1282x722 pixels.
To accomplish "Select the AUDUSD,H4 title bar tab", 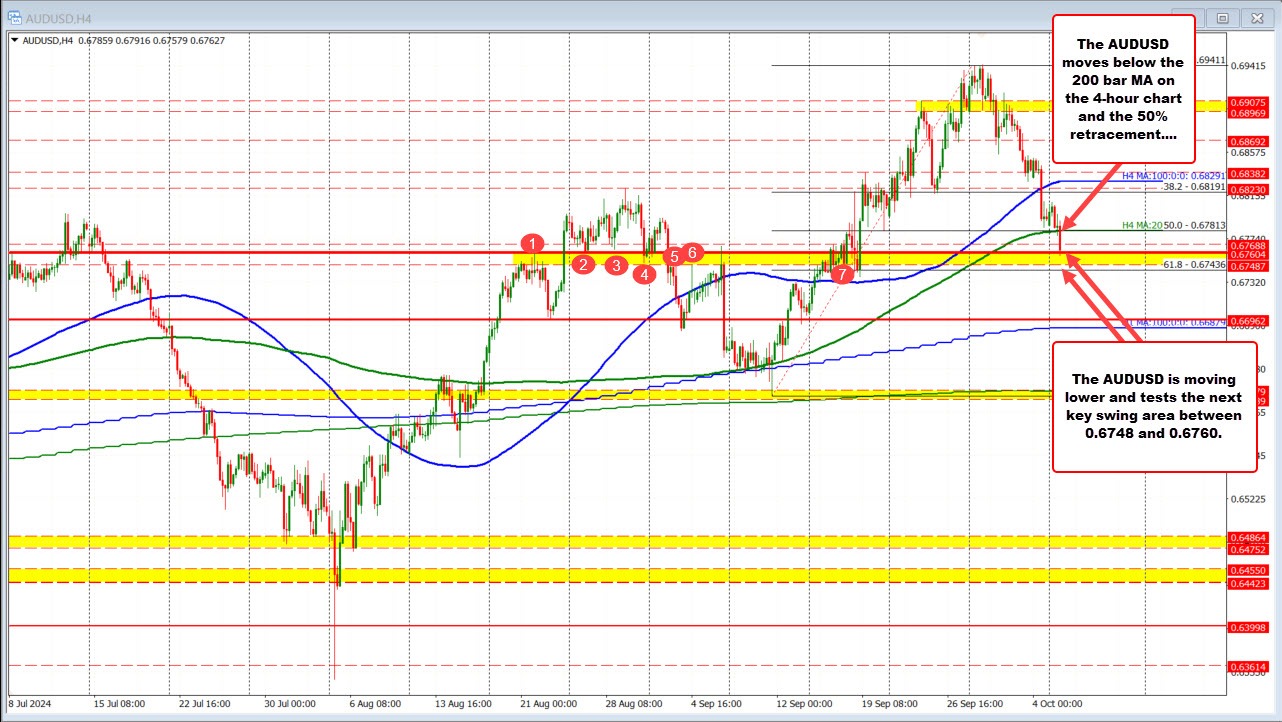I will point(60,17).
